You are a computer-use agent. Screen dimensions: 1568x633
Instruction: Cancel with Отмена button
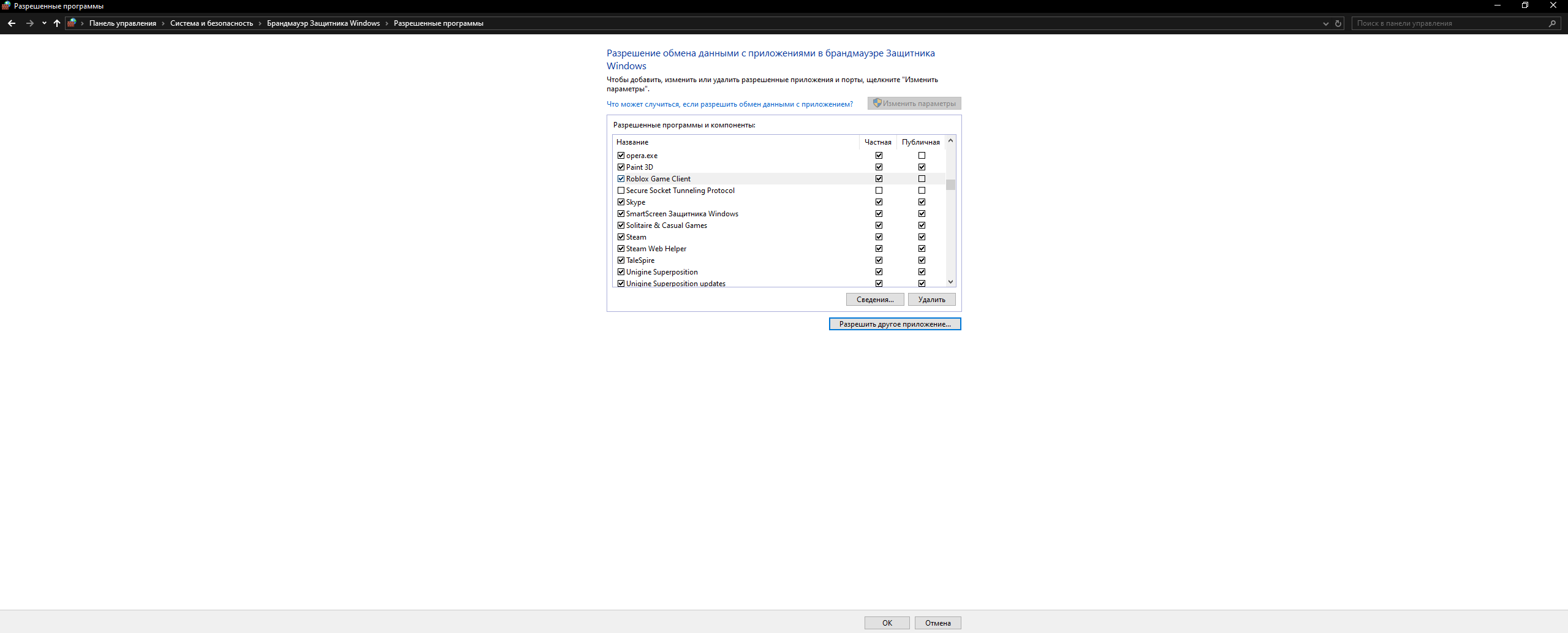[x=938, y=623]
